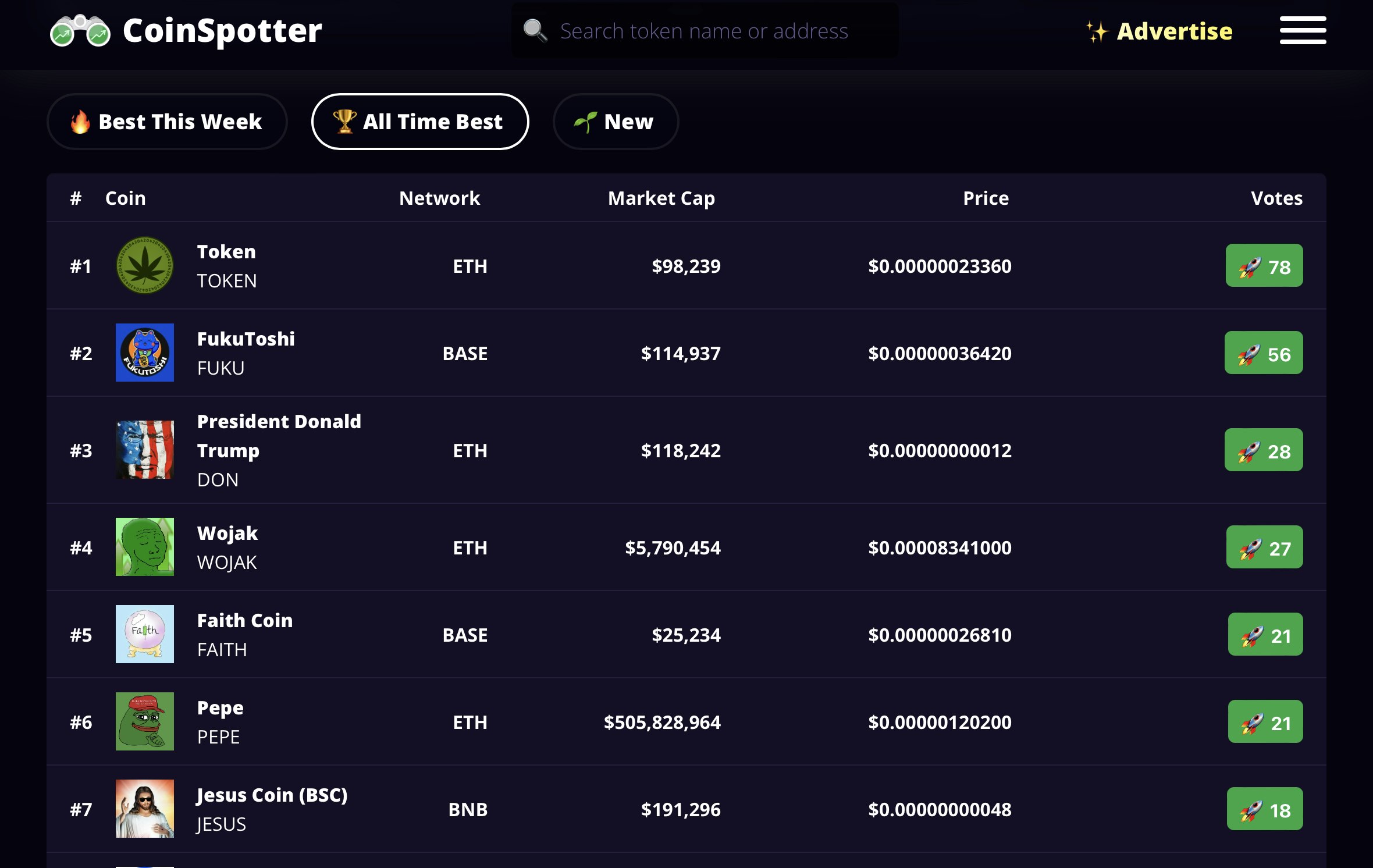
Task: Click price $0.00000023360
Action: point(940,266)
